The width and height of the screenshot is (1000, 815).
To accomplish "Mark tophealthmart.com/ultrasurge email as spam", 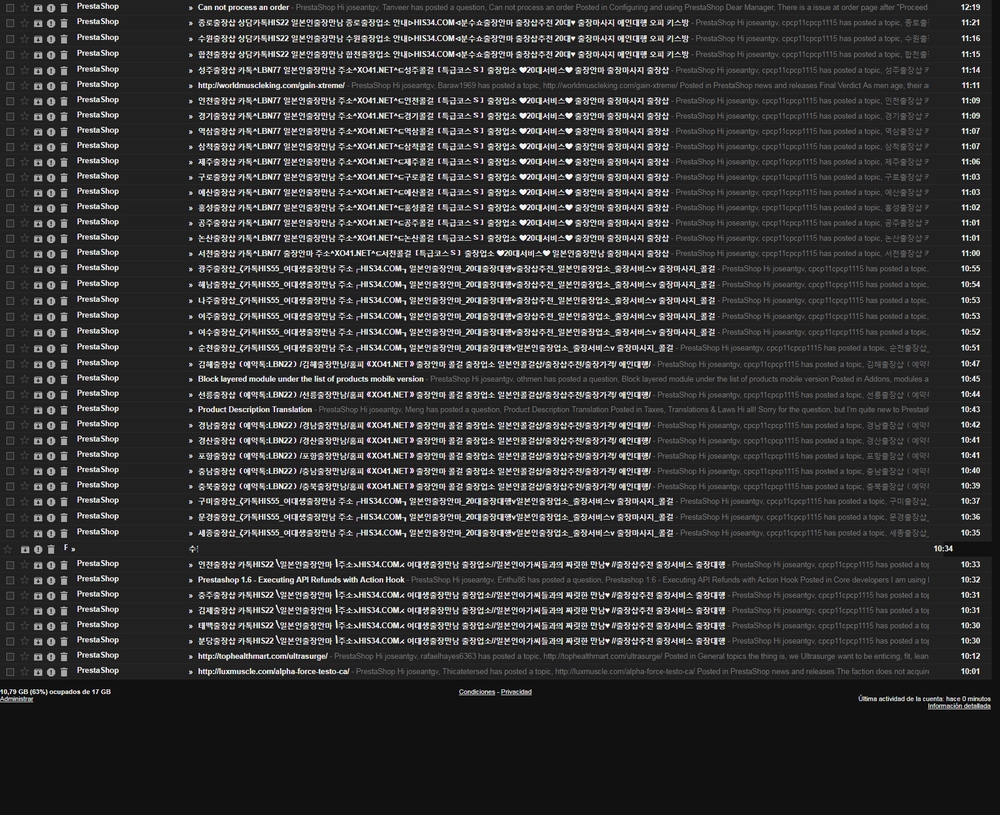I will [x=51, y=657].
